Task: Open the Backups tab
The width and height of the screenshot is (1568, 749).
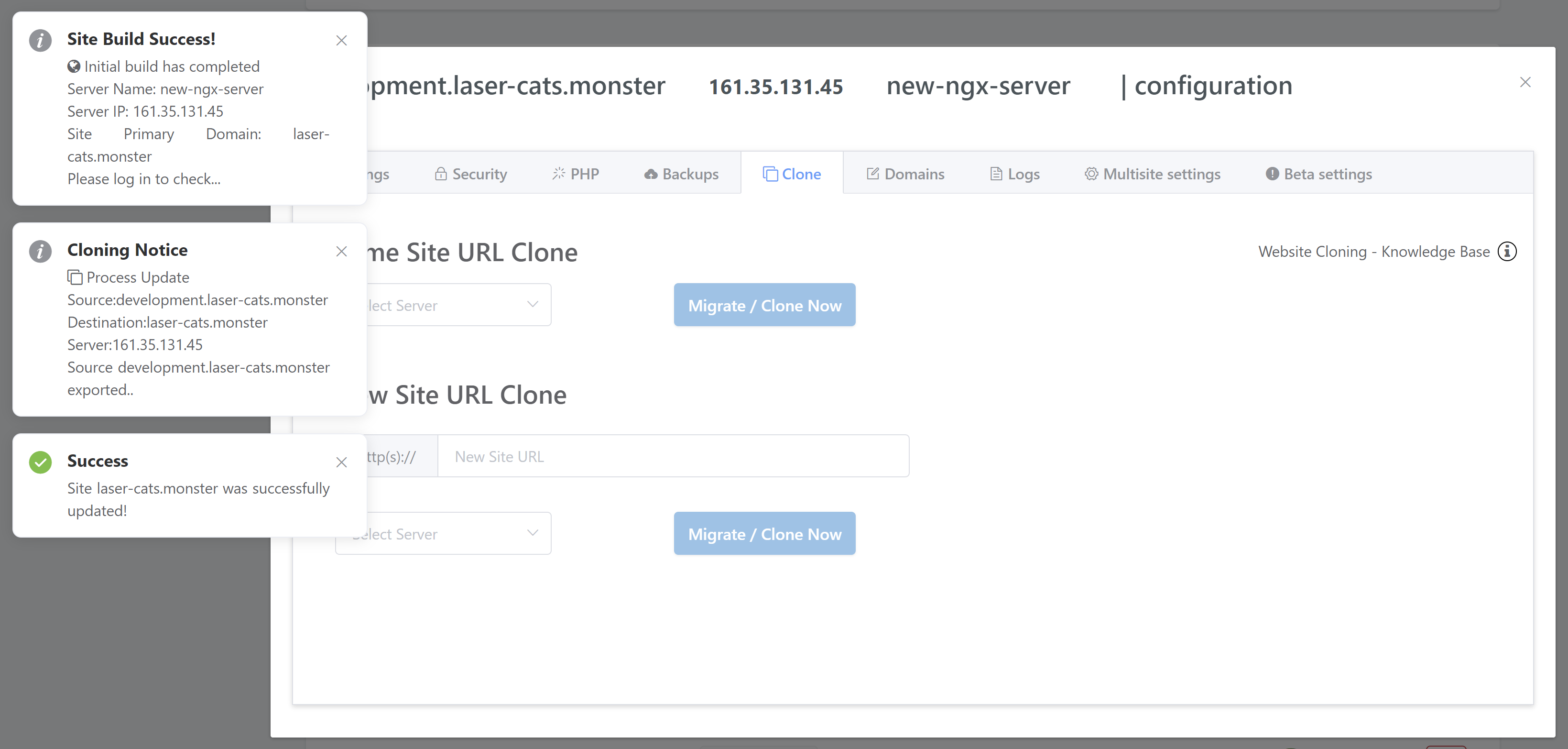Action: point(681,174)
